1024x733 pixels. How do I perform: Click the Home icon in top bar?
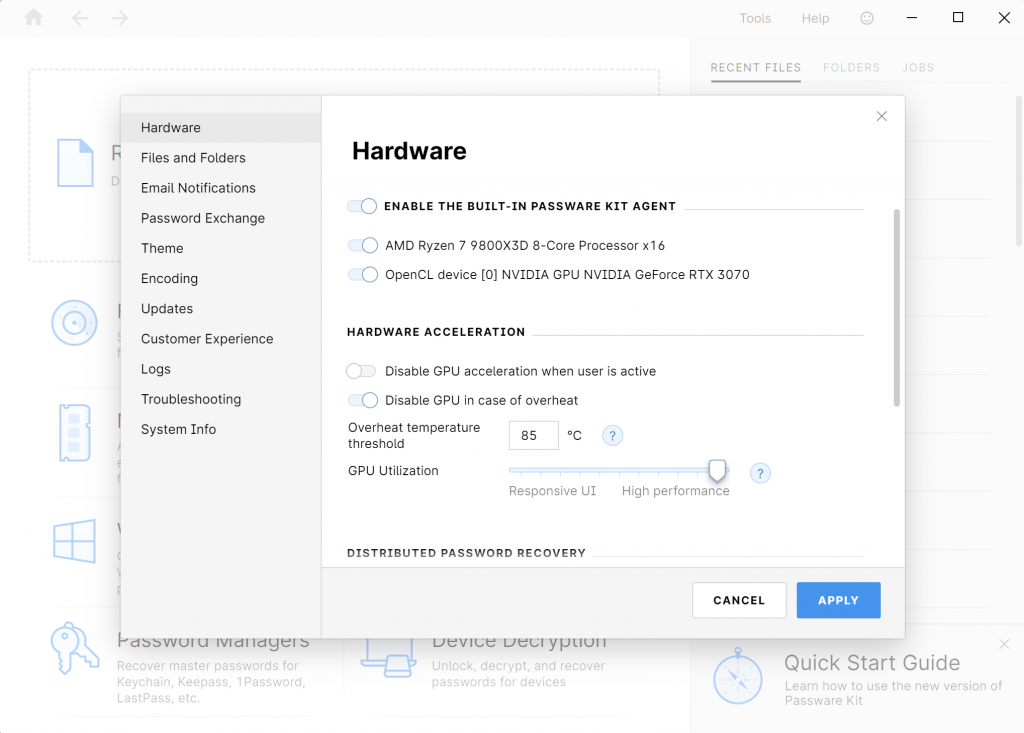click(x=34, y=18)
